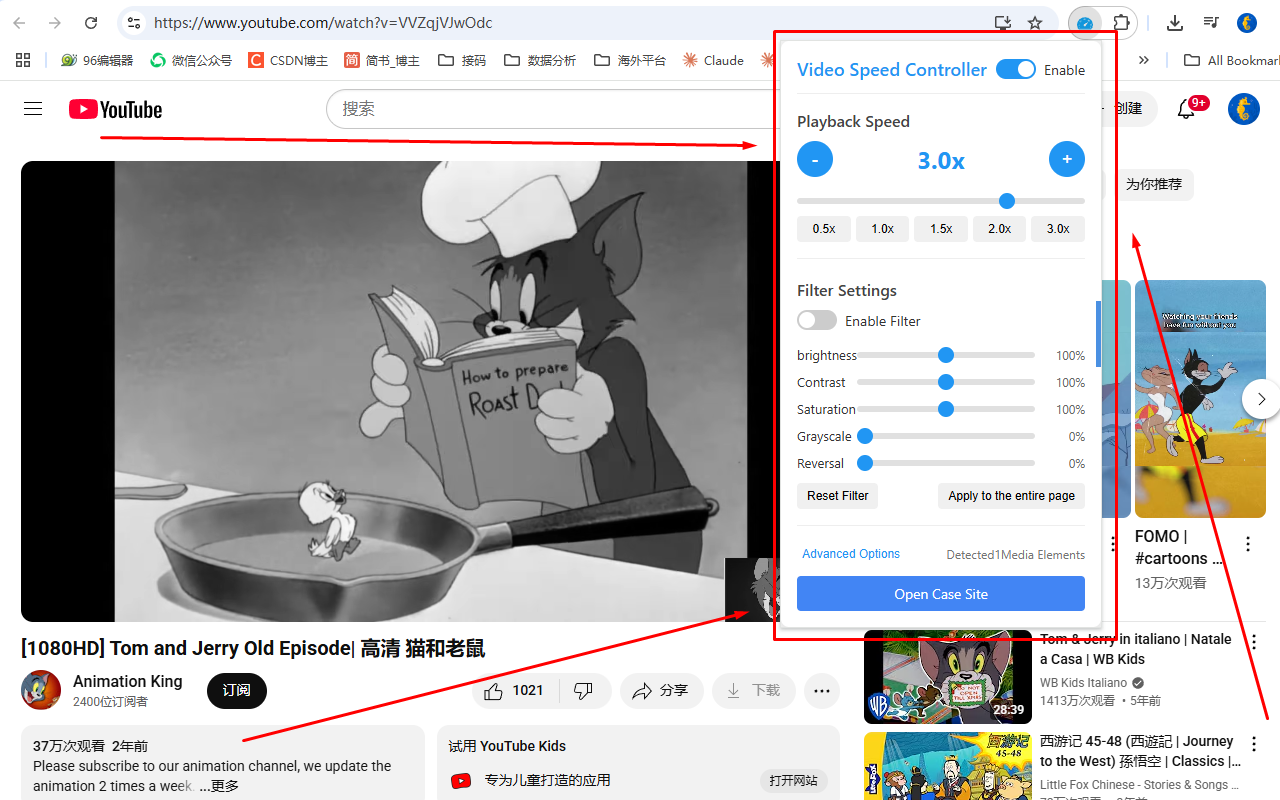Go to YouTube home via logo
The width and height of the screenshot is (1280, 800).
[115, 109]
